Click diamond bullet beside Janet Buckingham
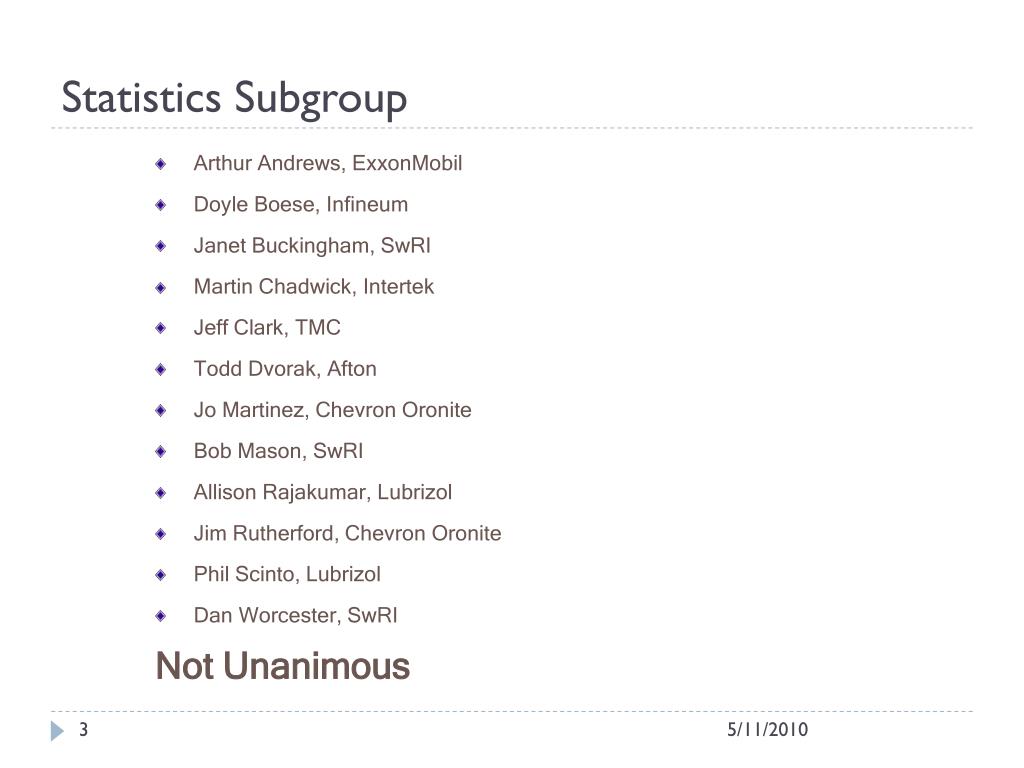 pos(161,246)
